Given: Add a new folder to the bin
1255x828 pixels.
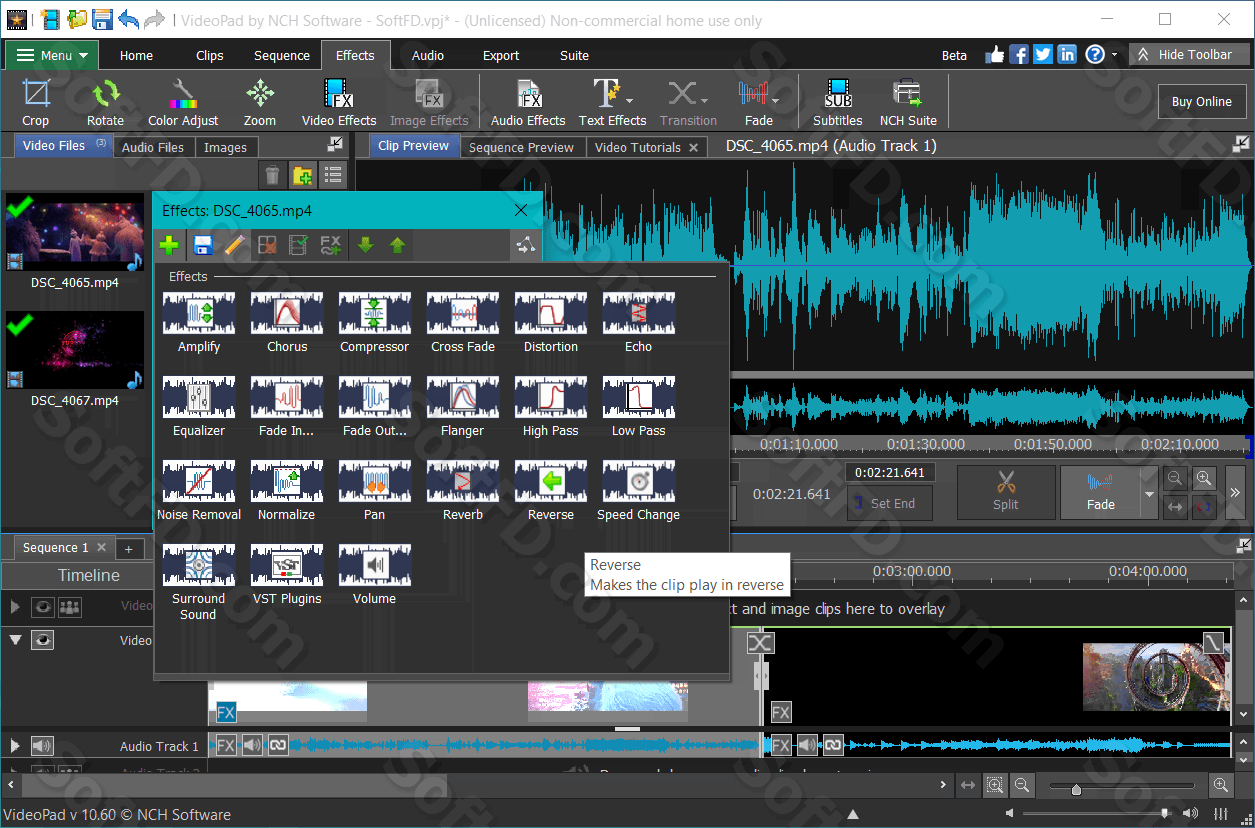Looking at the screenshot, I should click(303, 177).
